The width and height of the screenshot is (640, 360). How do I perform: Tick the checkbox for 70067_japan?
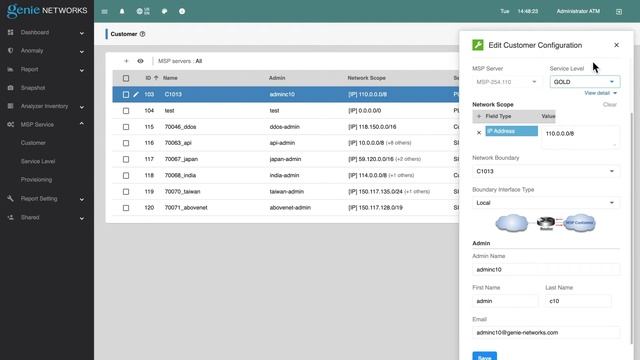pos(126,159)
